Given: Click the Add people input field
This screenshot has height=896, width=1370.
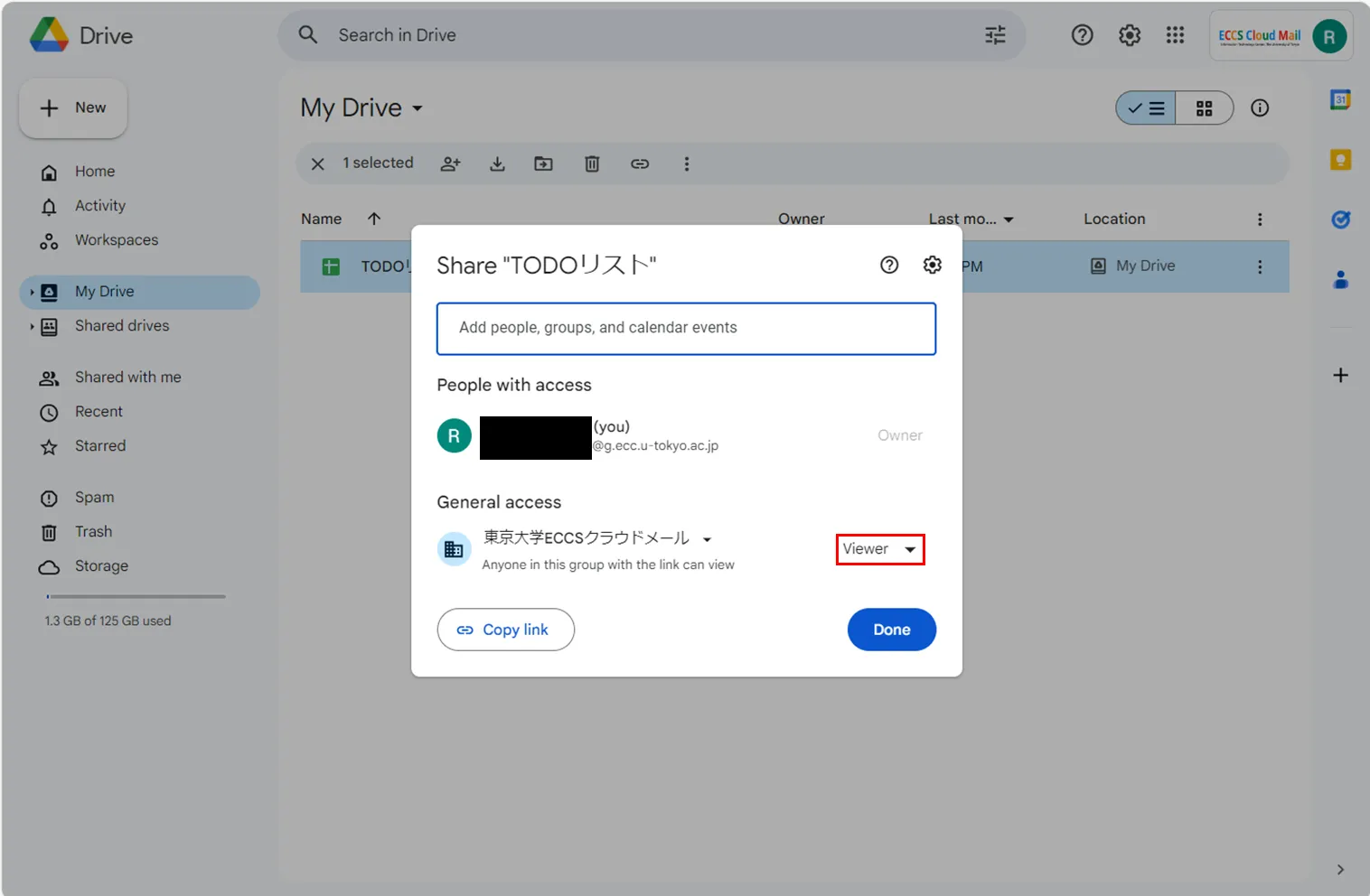Looking at the screenshot, I should 686,328.
